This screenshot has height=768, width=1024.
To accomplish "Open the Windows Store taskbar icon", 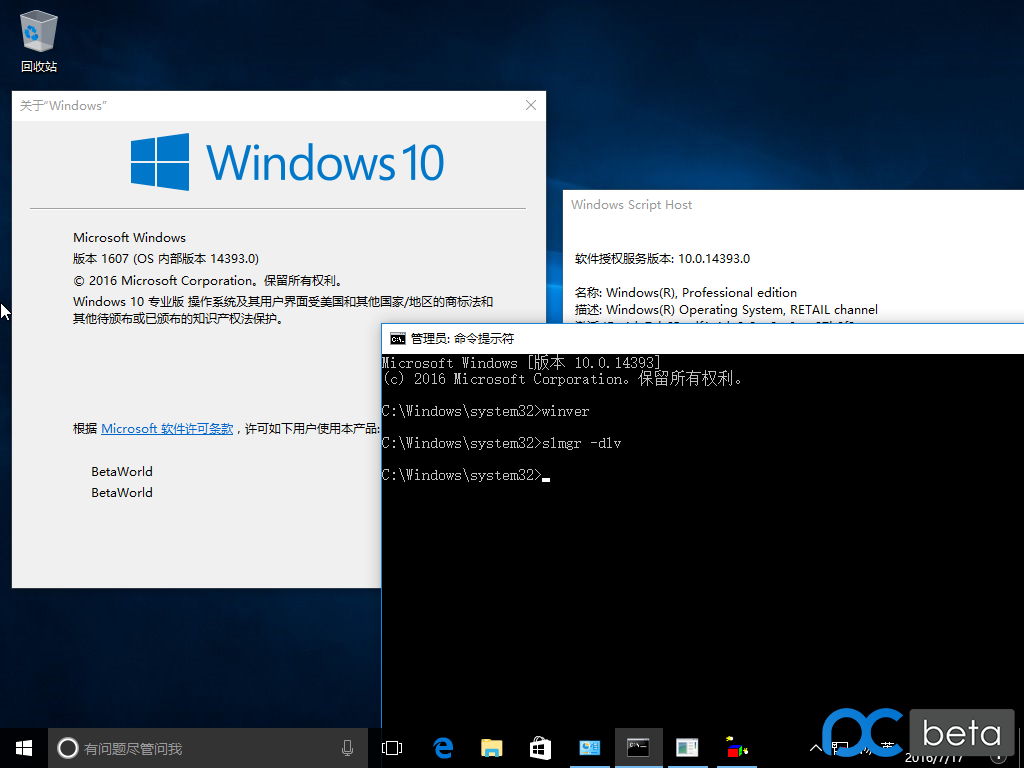I will pyautogui.click(x=540, y=748).
